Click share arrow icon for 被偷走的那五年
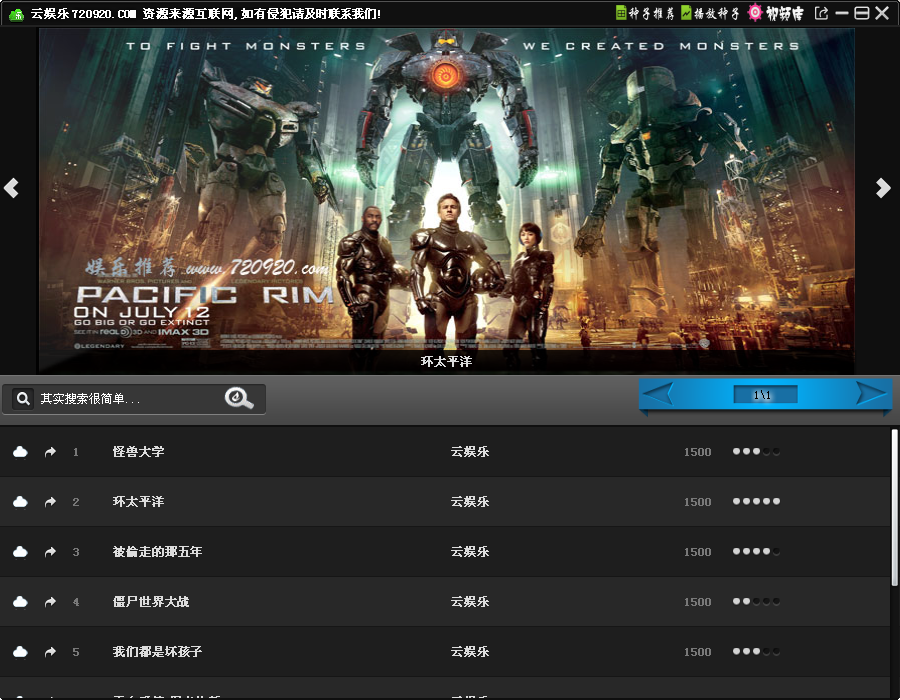The width and height of the screenshot is (900, 700). coord(51,552)
